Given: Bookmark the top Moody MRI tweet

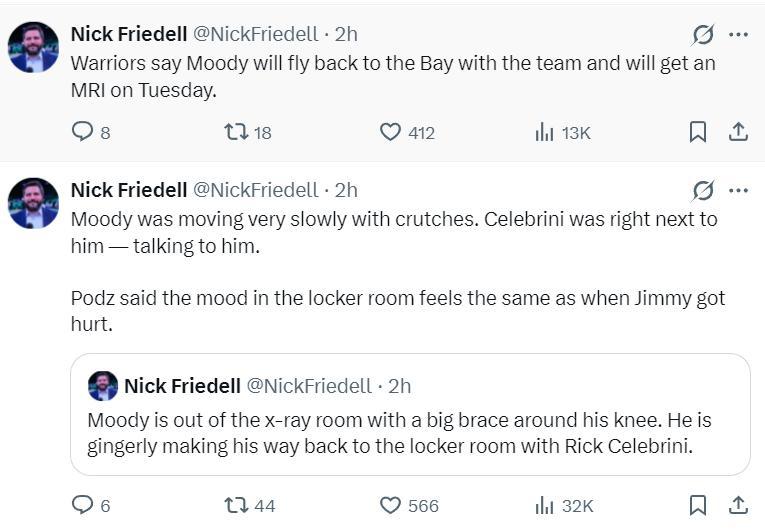Looking at the screenshot, I should pyautogui.click(x=698, y=132).
